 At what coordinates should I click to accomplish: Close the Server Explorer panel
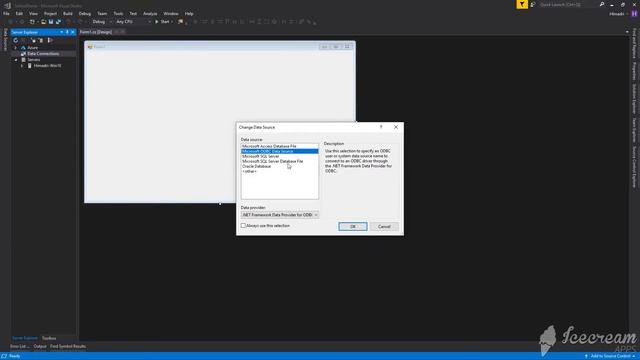(73, 32)
